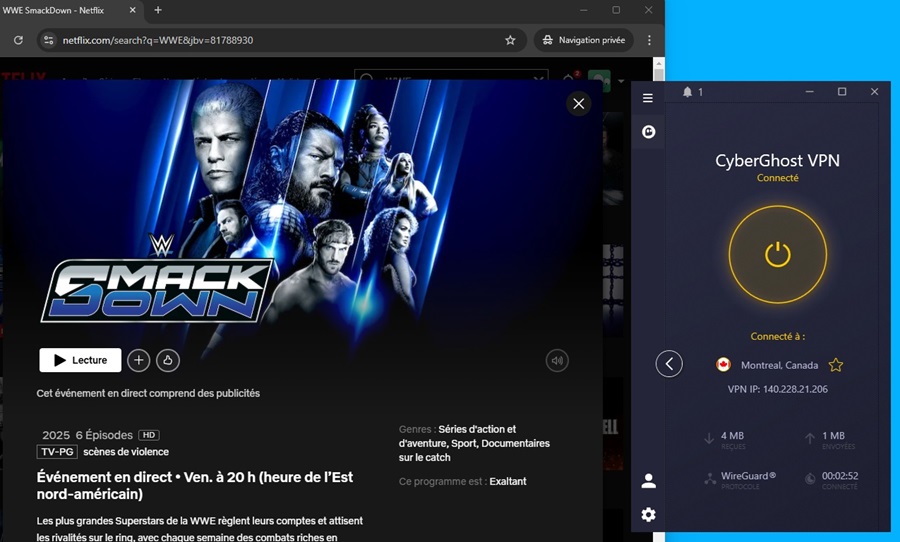Click the Exaltant mood link
The height and width of the screenshot is (542, 900).
click(507, 481)
